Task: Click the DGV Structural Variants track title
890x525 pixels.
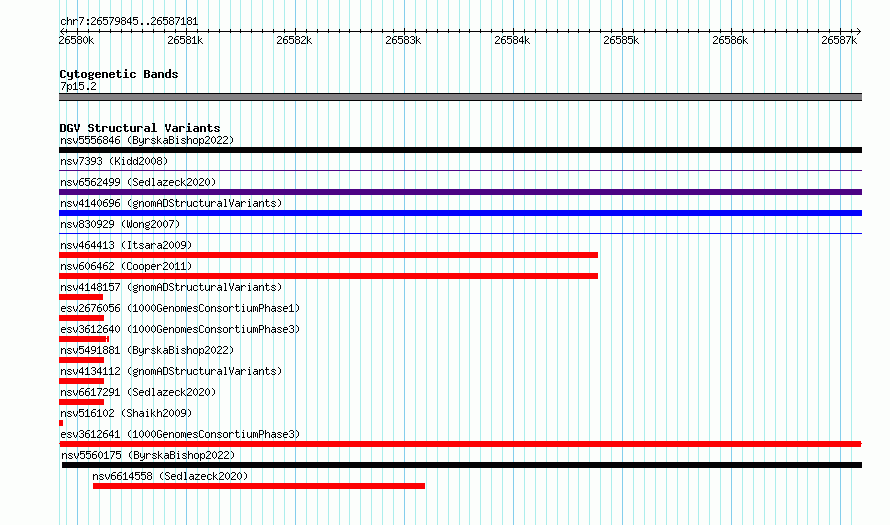Action: coord(140,128)
